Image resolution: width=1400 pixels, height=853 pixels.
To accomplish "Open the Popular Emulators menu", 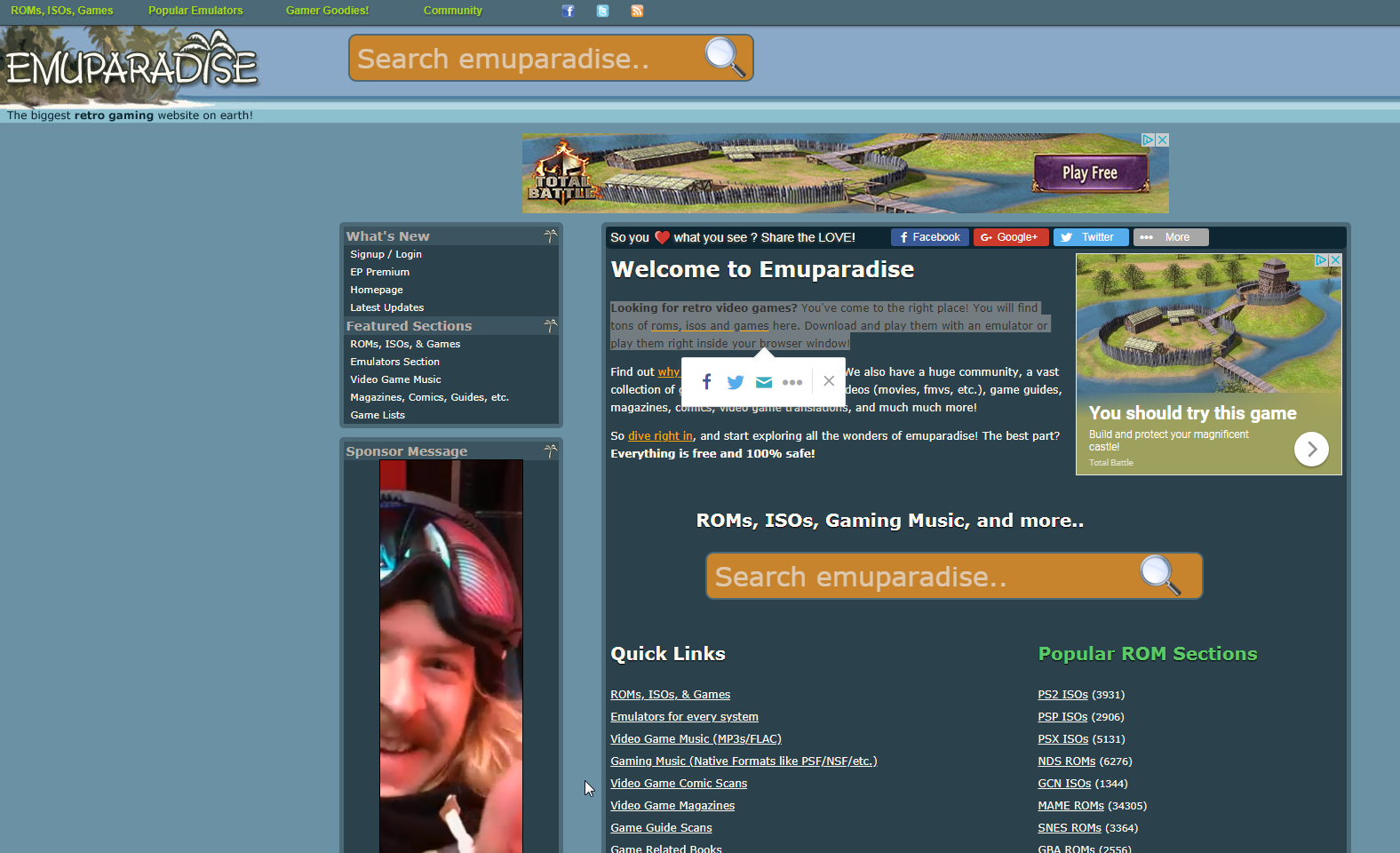I will tap(195, 11).
